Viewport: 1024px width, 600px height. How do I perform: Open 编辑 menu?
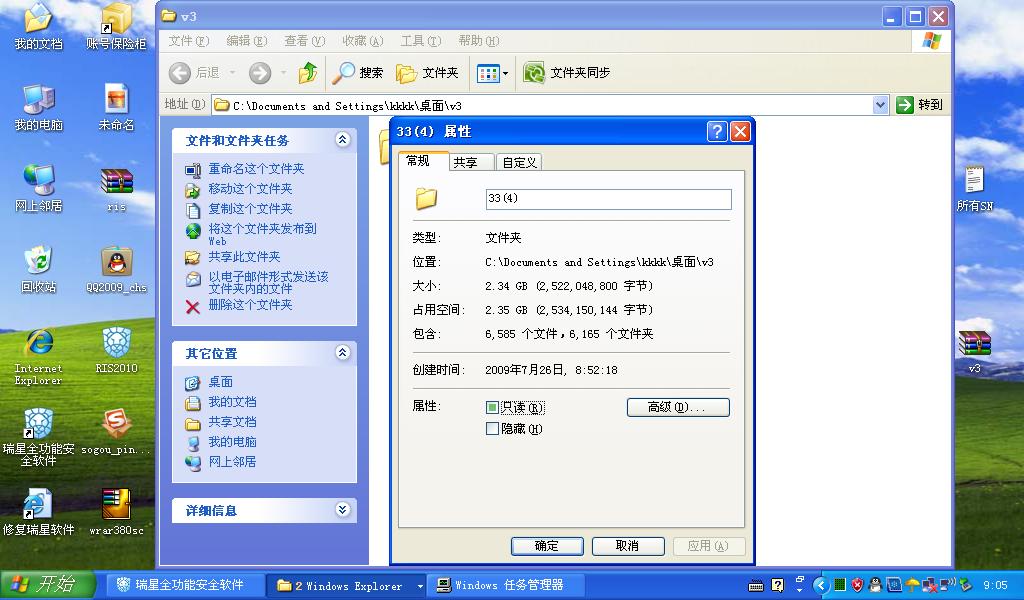point(246,40)
